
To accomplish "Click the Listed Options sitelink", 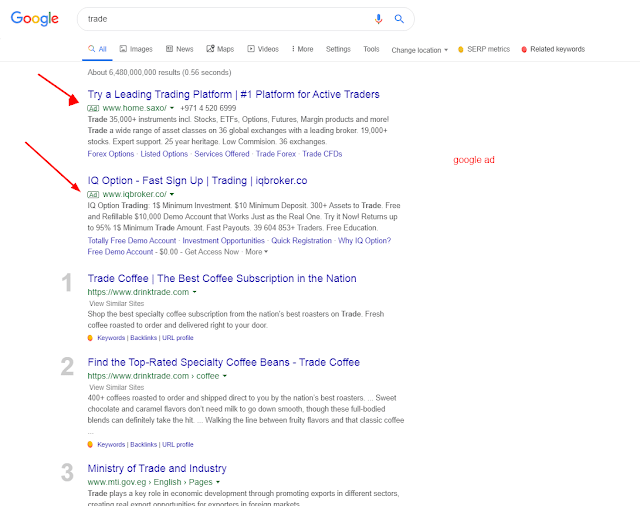I will click(x=164, y=154).
